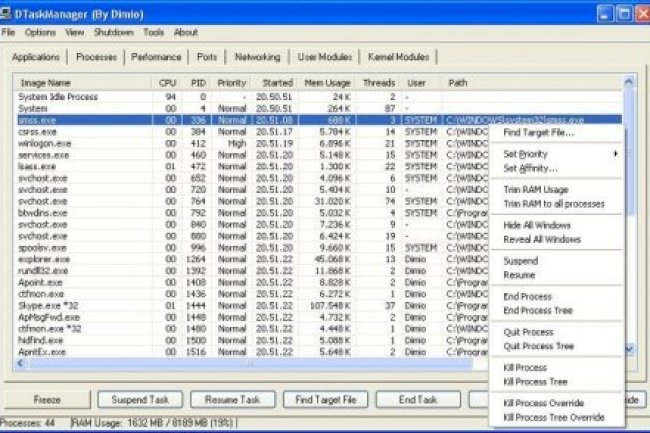Choose End Process in context menu
Image resolution: width=650 pixels, height=433 pixels.
[x=557, y=296]
